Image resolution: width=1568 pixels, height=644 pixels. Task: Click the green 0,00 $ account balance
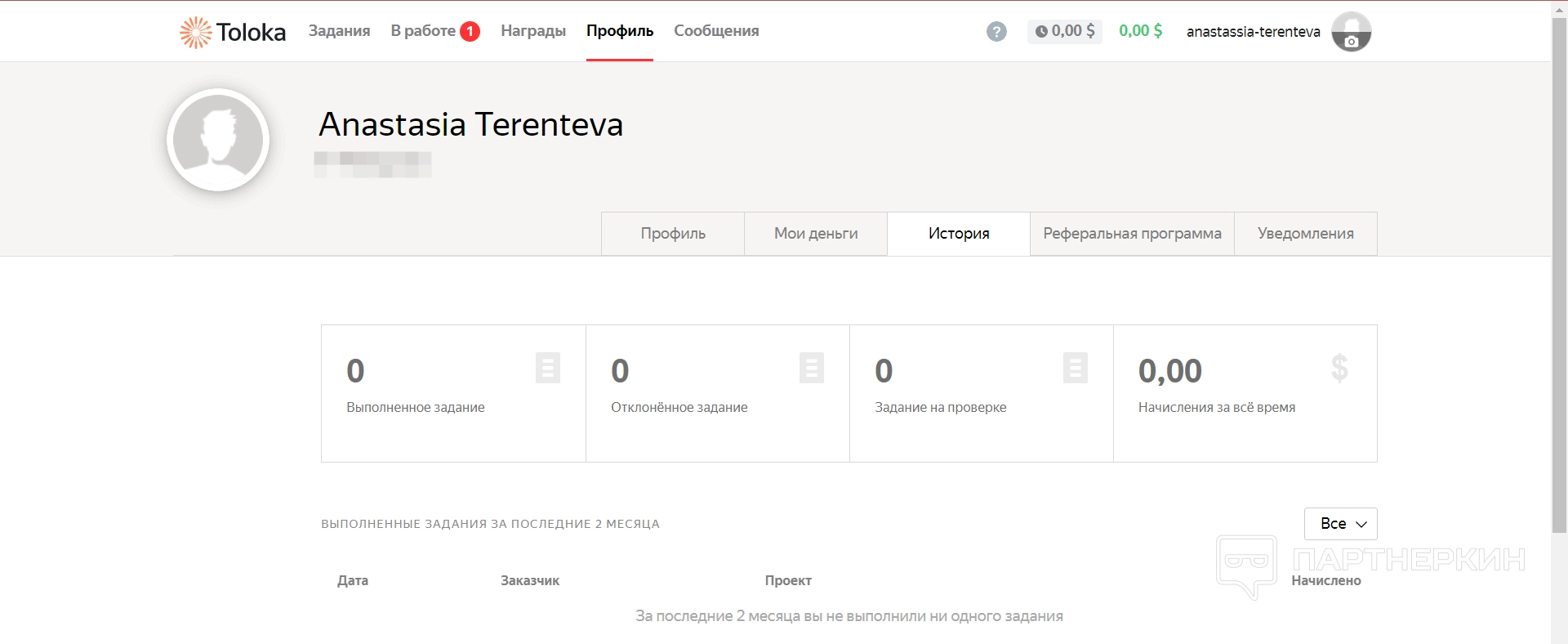1141,31
